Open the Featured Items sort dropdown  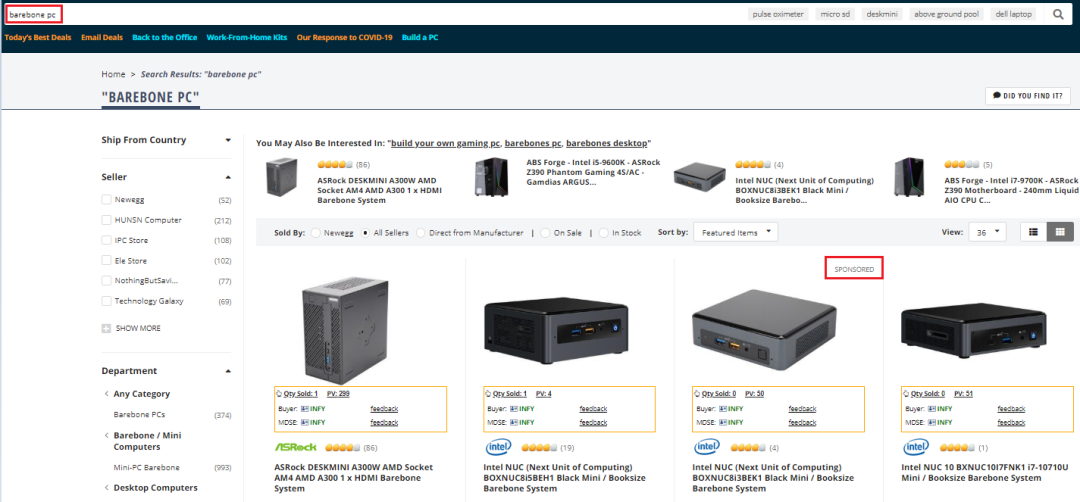[x=736, y=233]
